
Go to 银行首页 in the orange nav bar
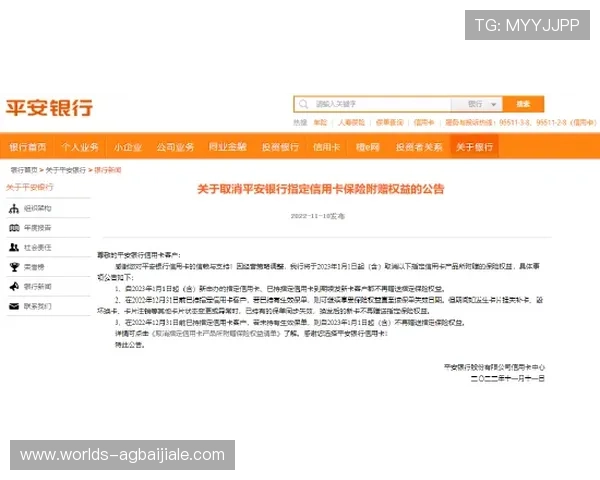28,147
